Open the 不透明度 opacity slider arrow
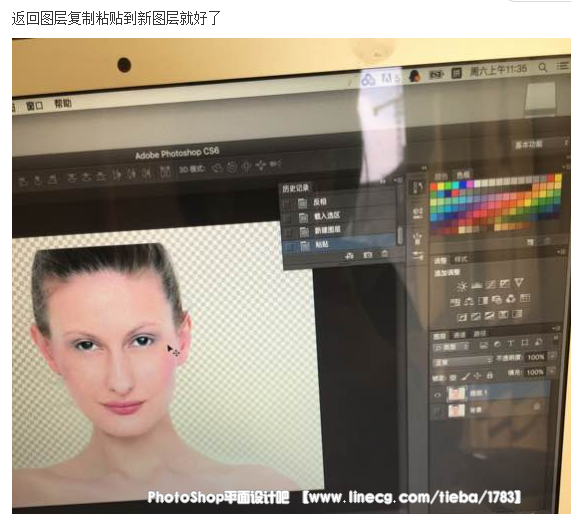Viewport: 571px width, 514px height. click(552, 356)
